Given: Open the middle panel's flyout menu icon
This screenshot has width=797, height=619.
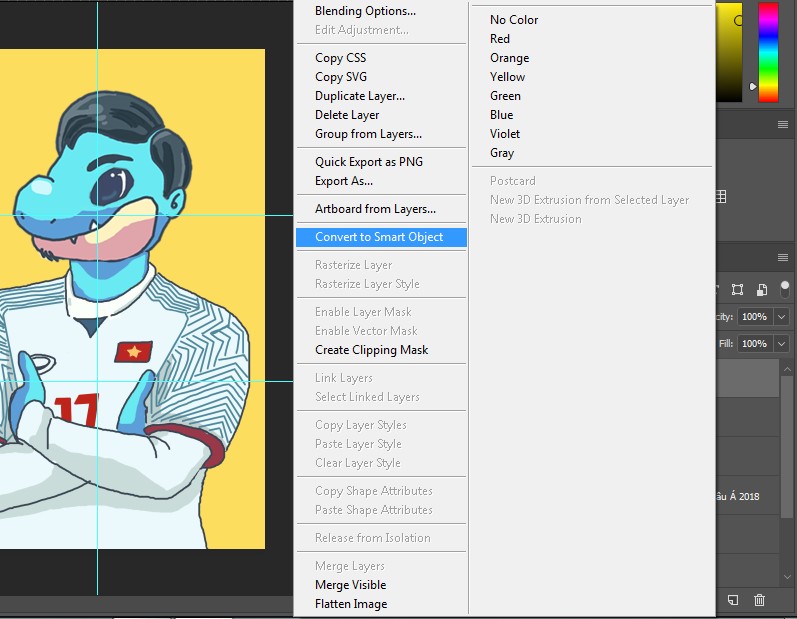Looking at the screenshot, I should click(x=783, y=125).
